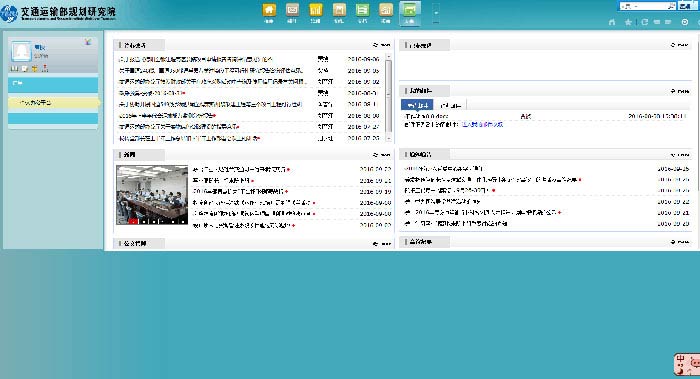Click the blue hyperlink in the to-do panel
Image resolution: width=700 pixels, height=379 pixels.
pos(482,125)
